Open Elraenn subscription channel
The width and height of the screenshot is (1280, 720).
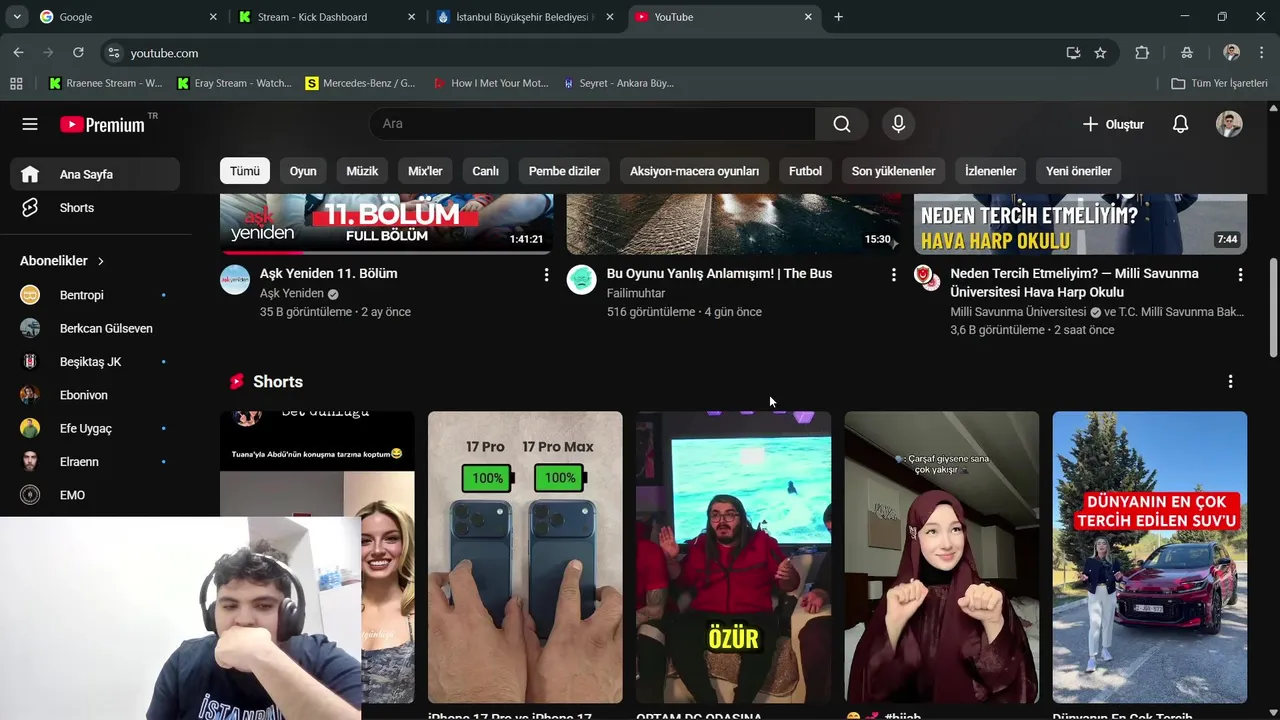(x=96, y=462)
